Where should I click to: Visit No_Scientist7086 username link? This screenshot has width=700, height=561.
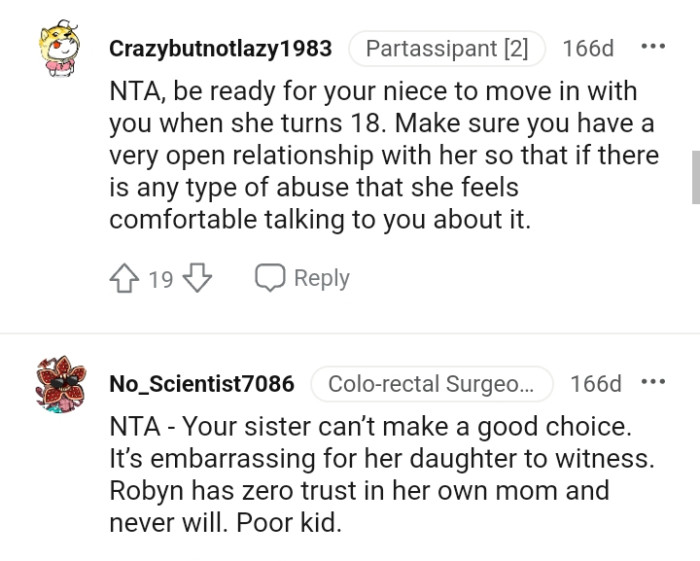(x=201, y=384)
